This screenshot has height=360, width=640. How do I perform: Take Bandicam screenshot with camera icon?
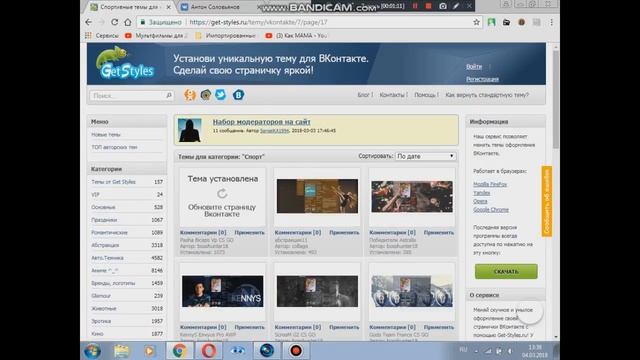coord(443,6)
